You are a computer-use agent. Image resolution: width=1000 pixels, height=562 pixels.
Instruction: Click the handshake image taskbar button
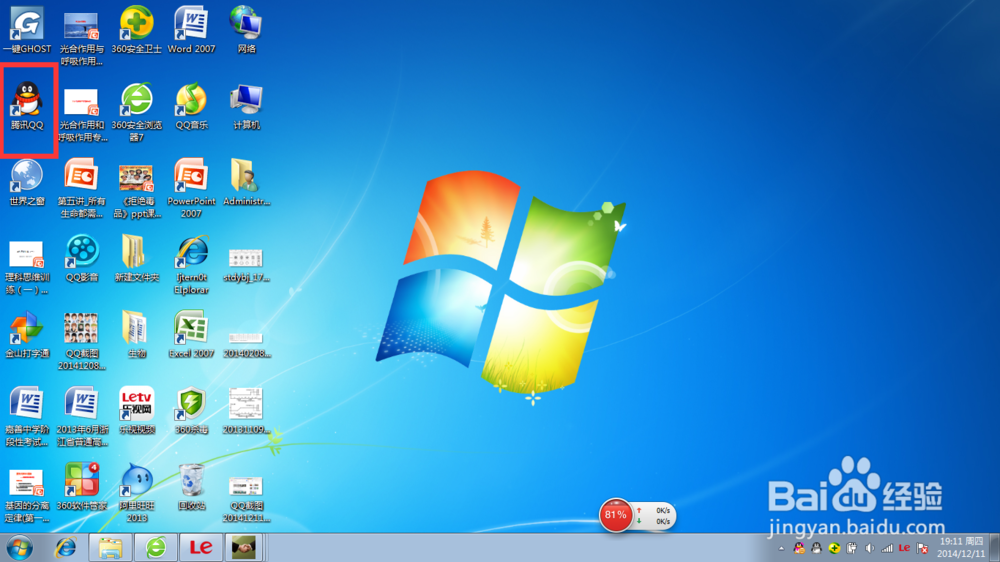[x=244, y=548]
